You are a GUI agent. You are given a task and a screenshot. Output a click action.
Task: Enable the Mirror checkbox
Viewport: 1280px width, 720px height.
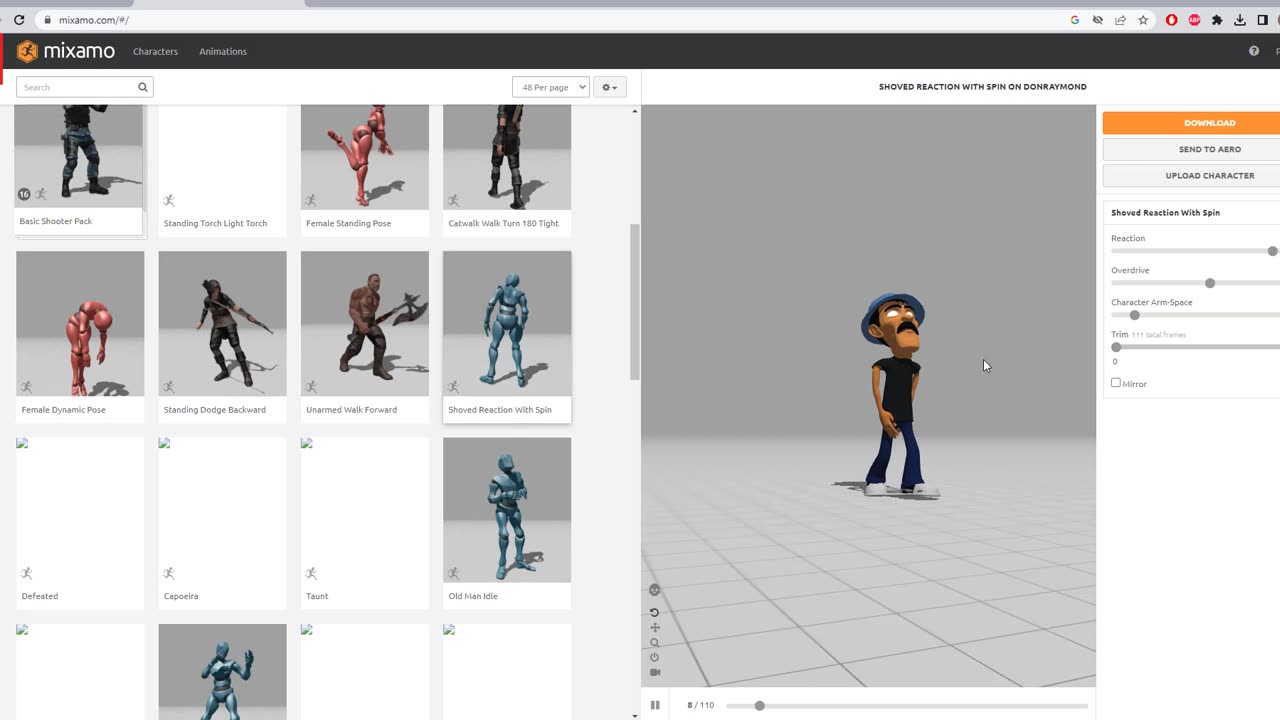pyautogui.click(x=1116, y=383)
